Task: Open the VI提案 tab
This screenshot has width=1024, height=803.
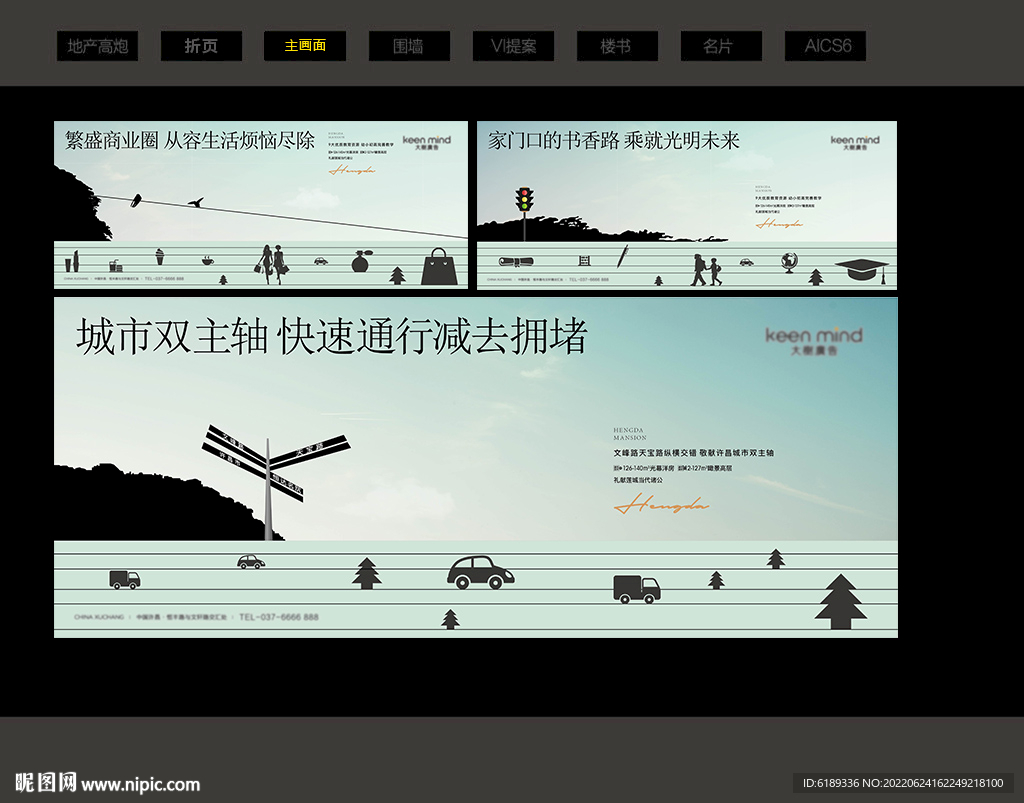Action: click(x=513, y=46)
